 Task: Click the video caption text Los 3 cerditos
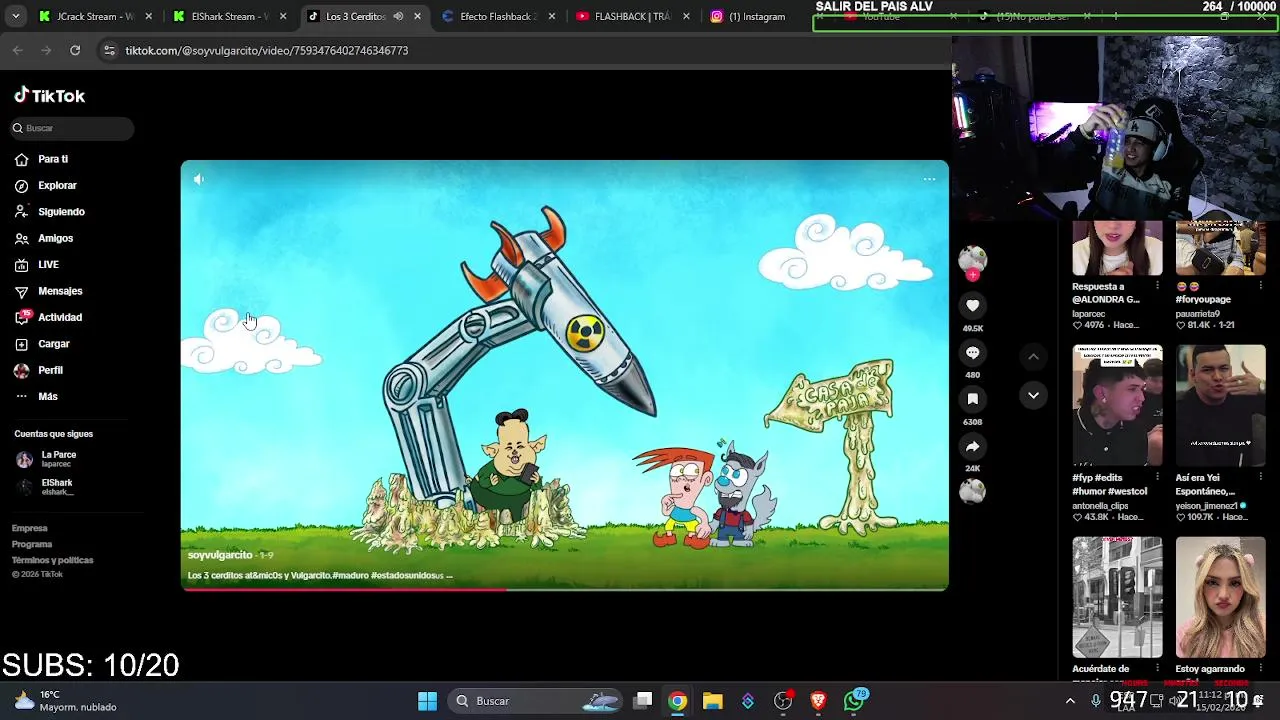point(320,575)
